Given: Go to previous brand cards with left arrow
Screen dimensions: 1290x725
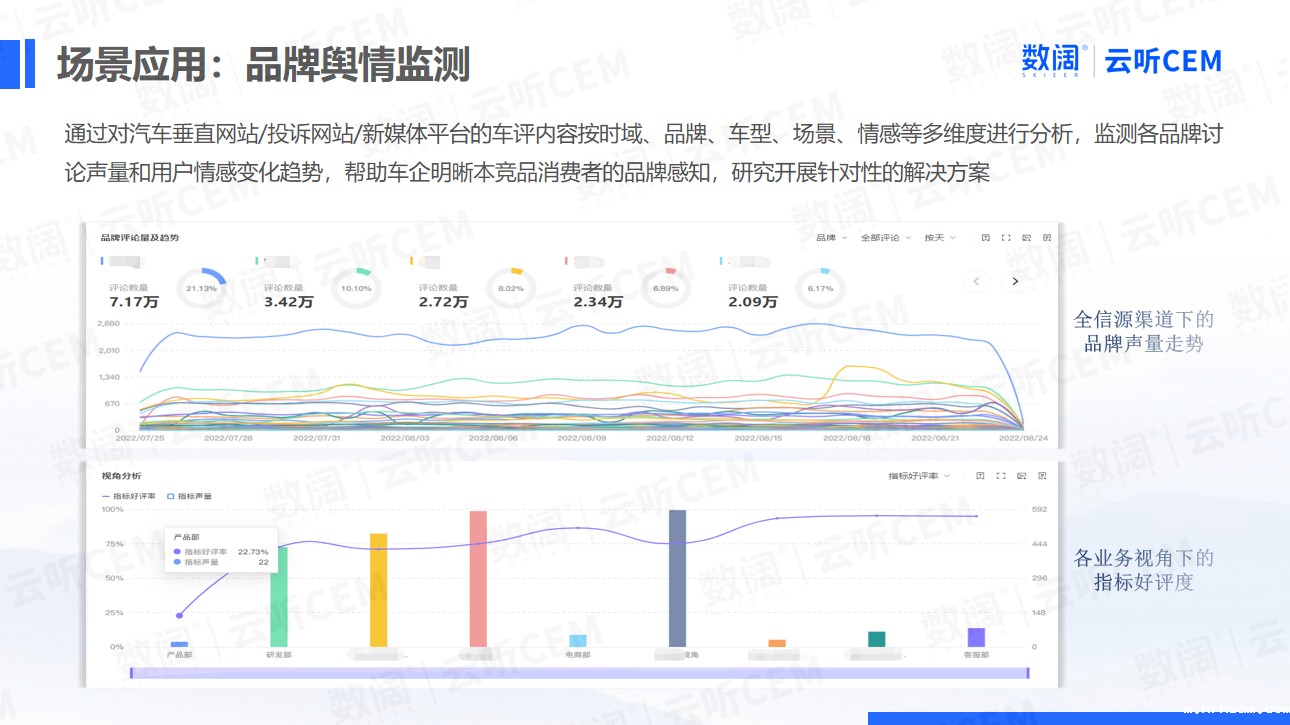Looking at the screenshot, I should 977,282.
